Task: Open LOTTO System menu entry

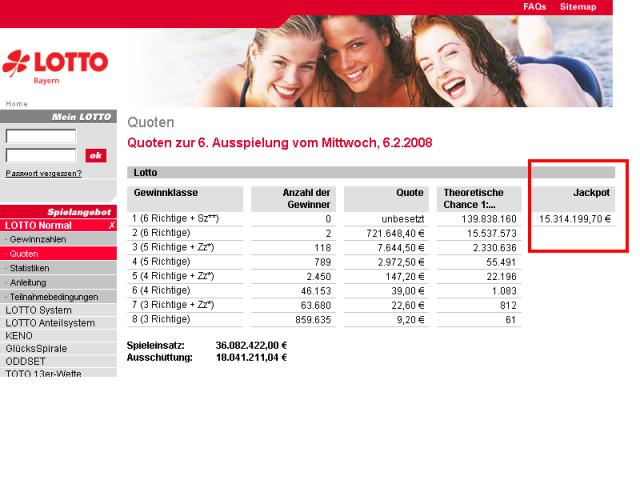Action: coord(58,310)
